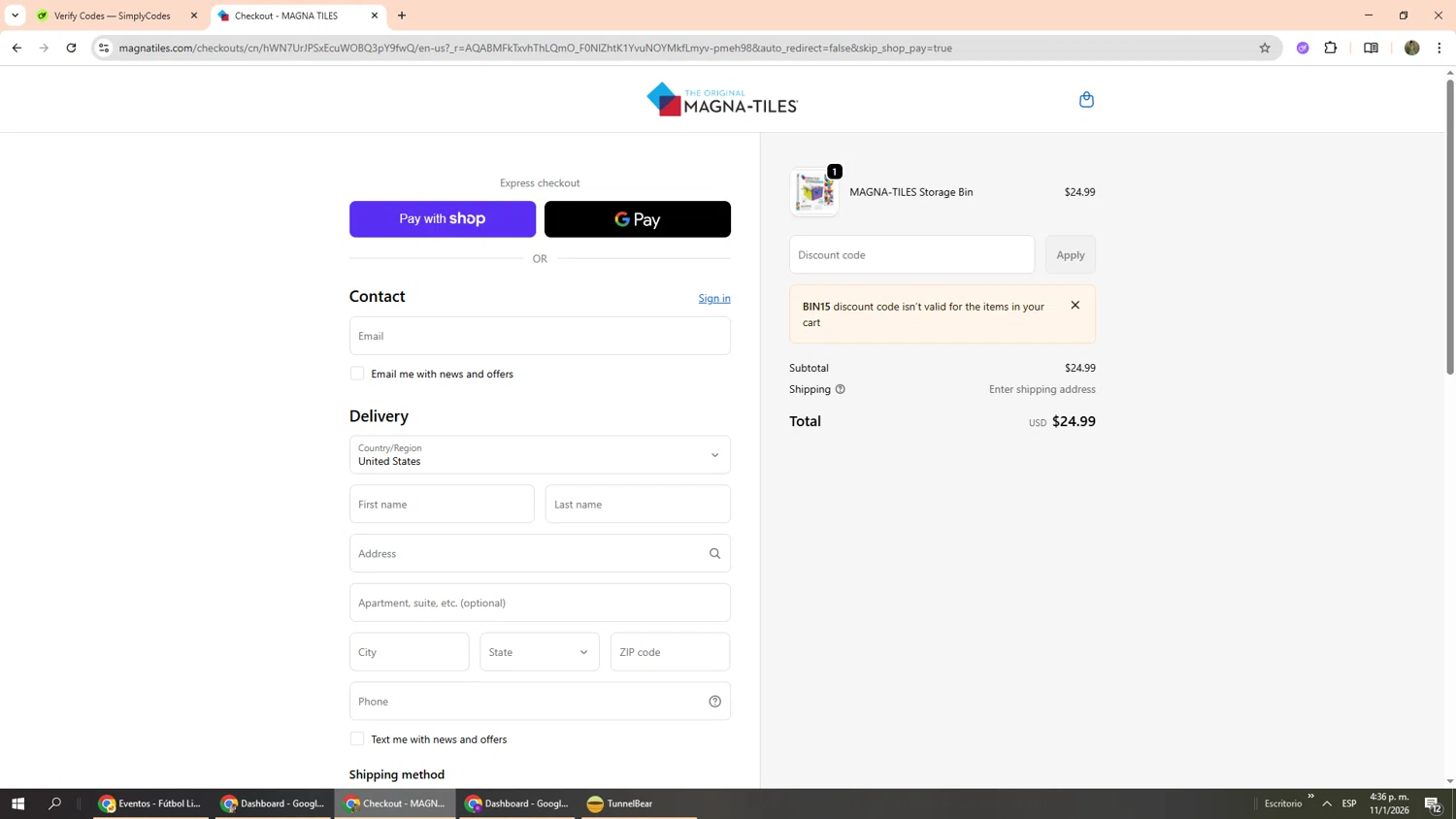Open the tab search dropdown arrow
The image size is (1456, 819).
click(15, 16)
